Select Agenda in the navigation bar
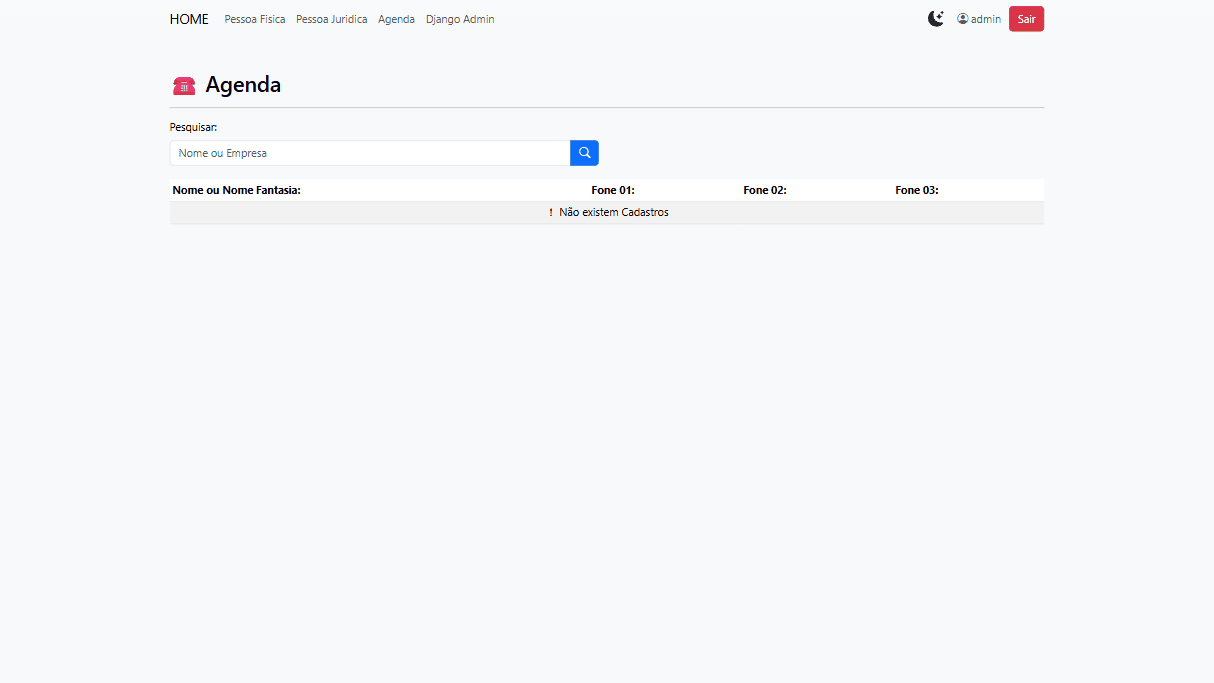The image size is (1214, 683). click(396, 19)
